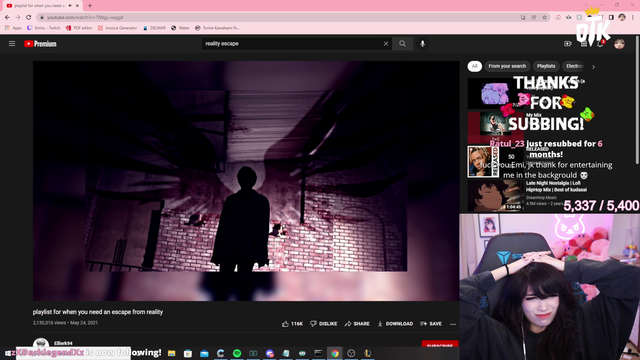
Task: Save the video to a playlist
Action: (x=431, y=324)
